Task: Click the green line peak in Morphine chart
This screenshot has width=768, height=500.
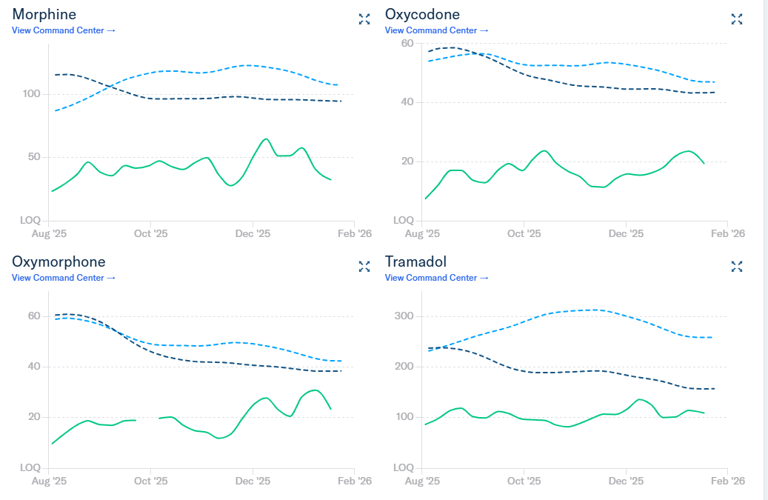Action: tap(266, 139)
